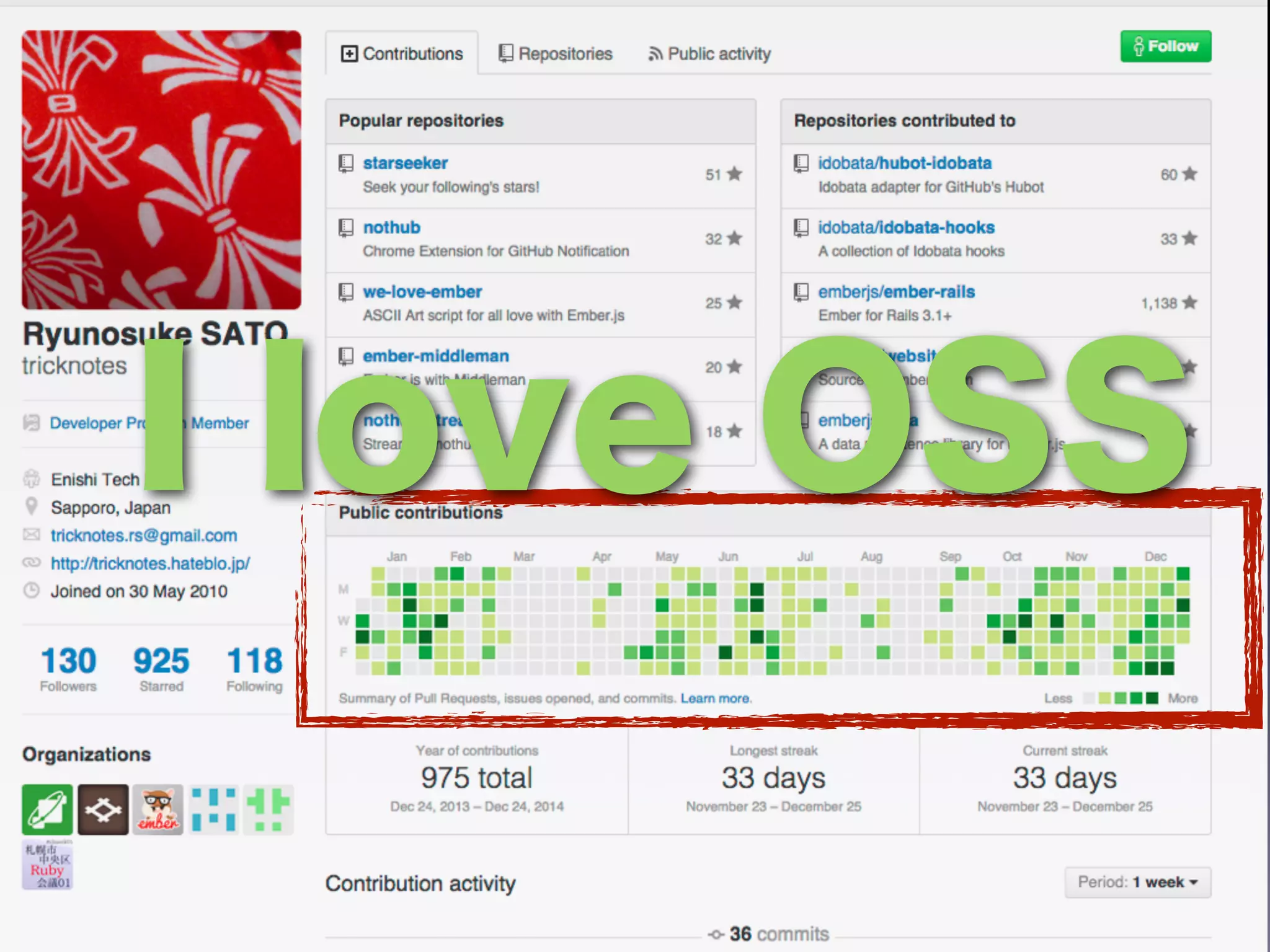Image resolution: width=1270 pixels, height=952 pixels.
Task: Open the green satellite organization avatar
Action: 48,809
